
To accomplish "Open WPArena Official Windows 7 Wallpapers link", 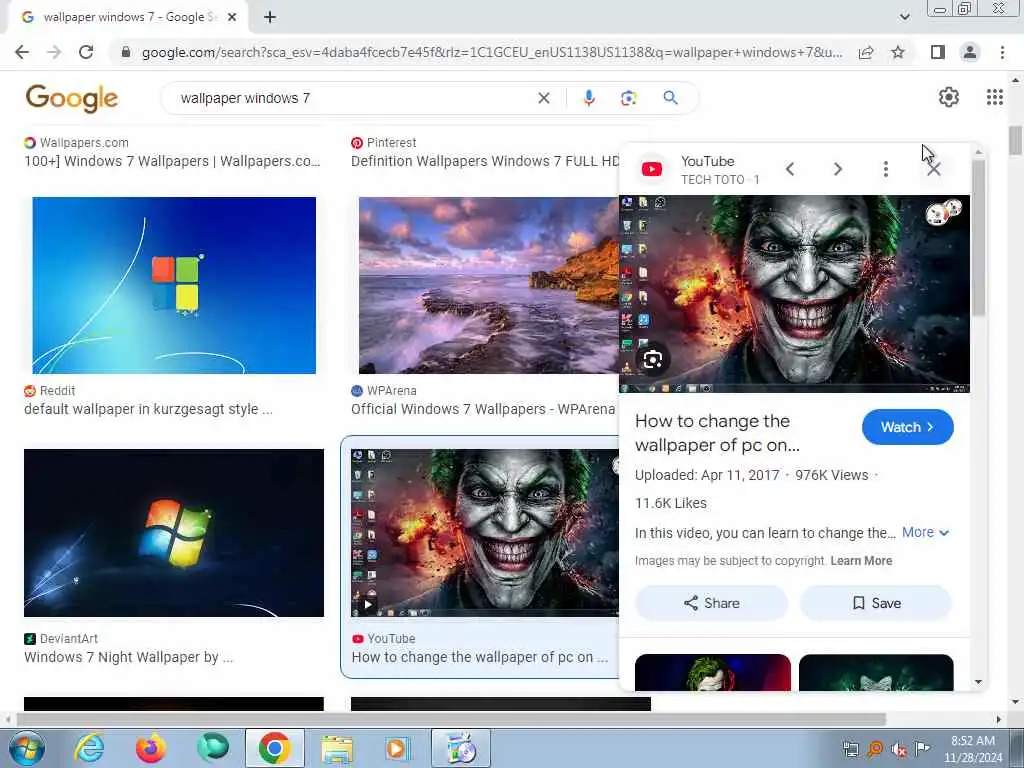I will coord(483,409).
